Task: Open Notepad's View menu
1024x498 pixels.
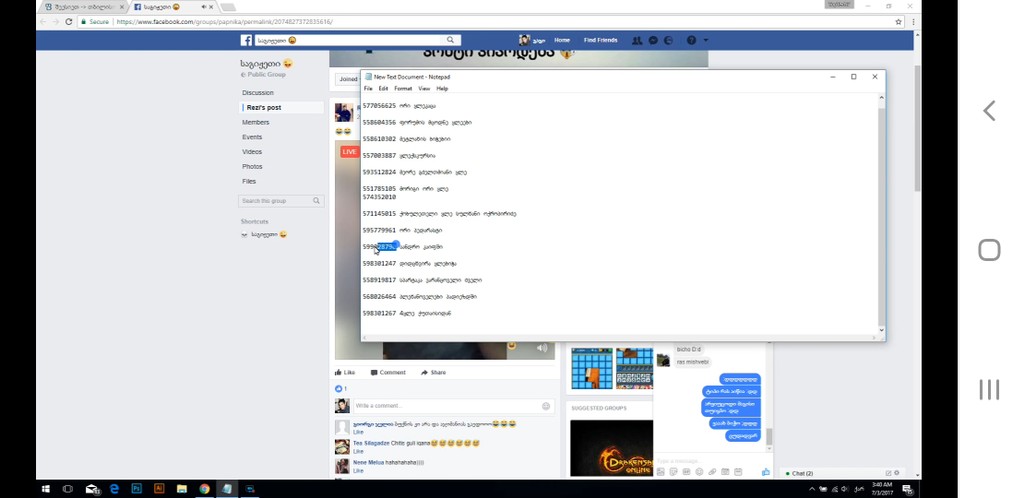Action: pos(424,88)
